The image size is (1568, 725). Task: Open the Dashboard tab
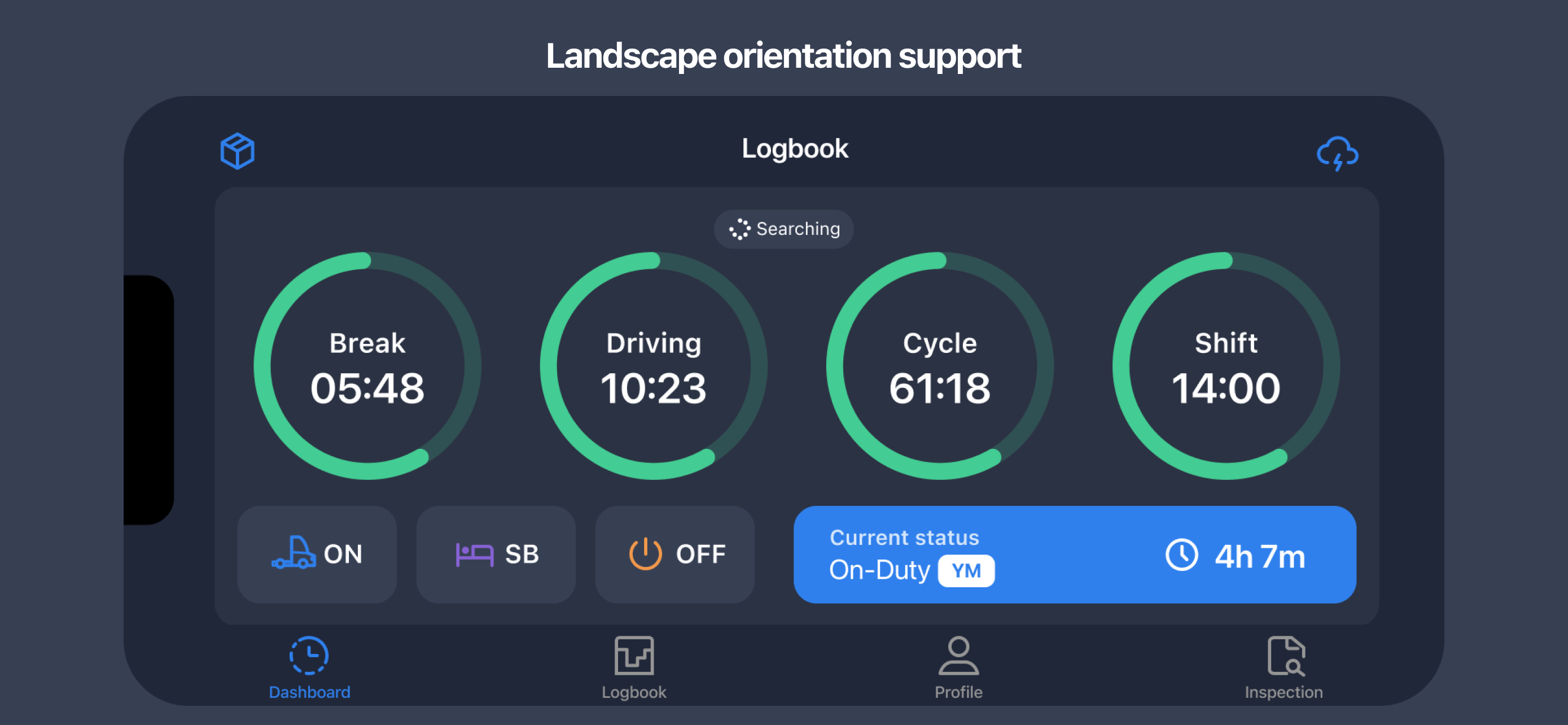click(x=309, y=668)
